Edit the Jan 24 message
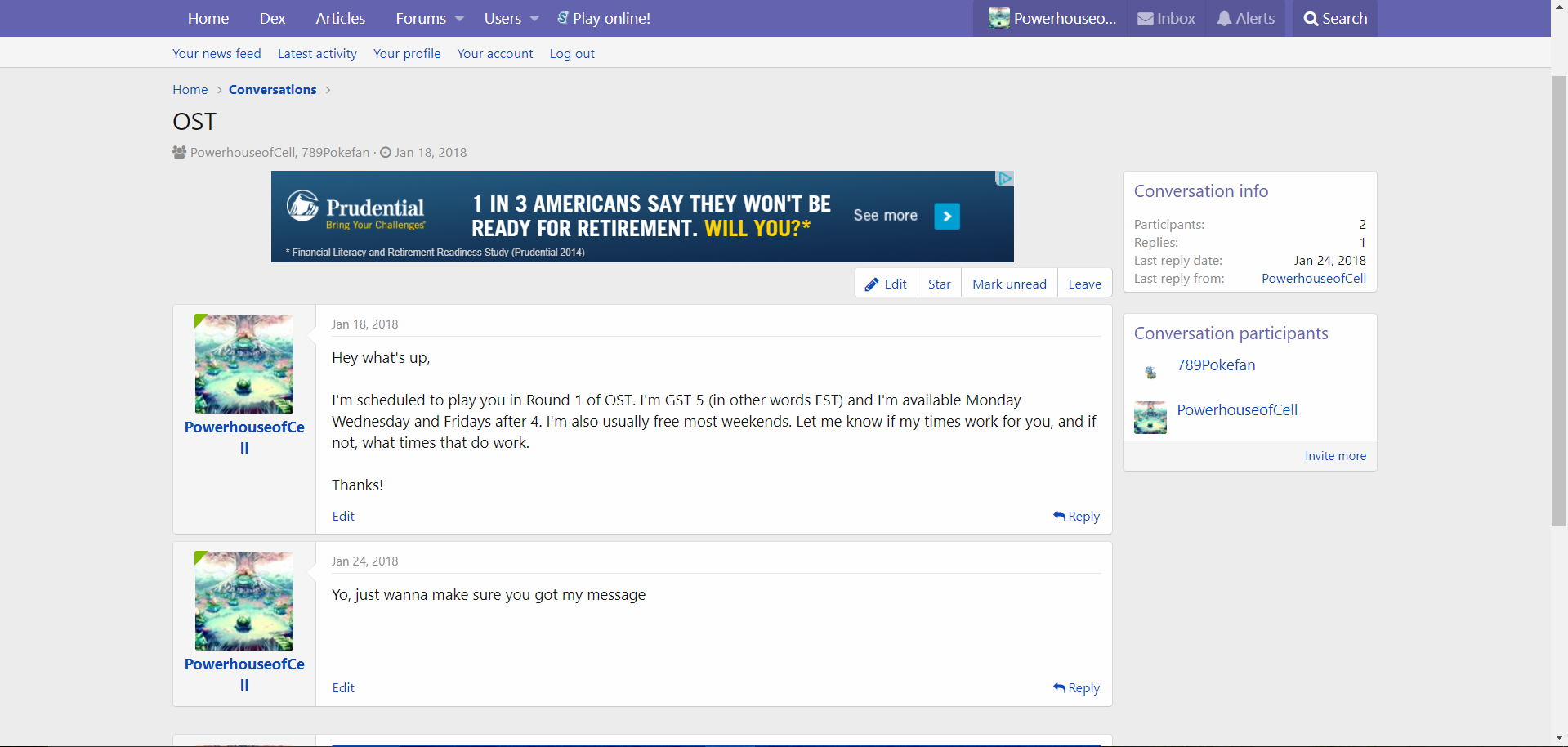 tap(343, 688)
